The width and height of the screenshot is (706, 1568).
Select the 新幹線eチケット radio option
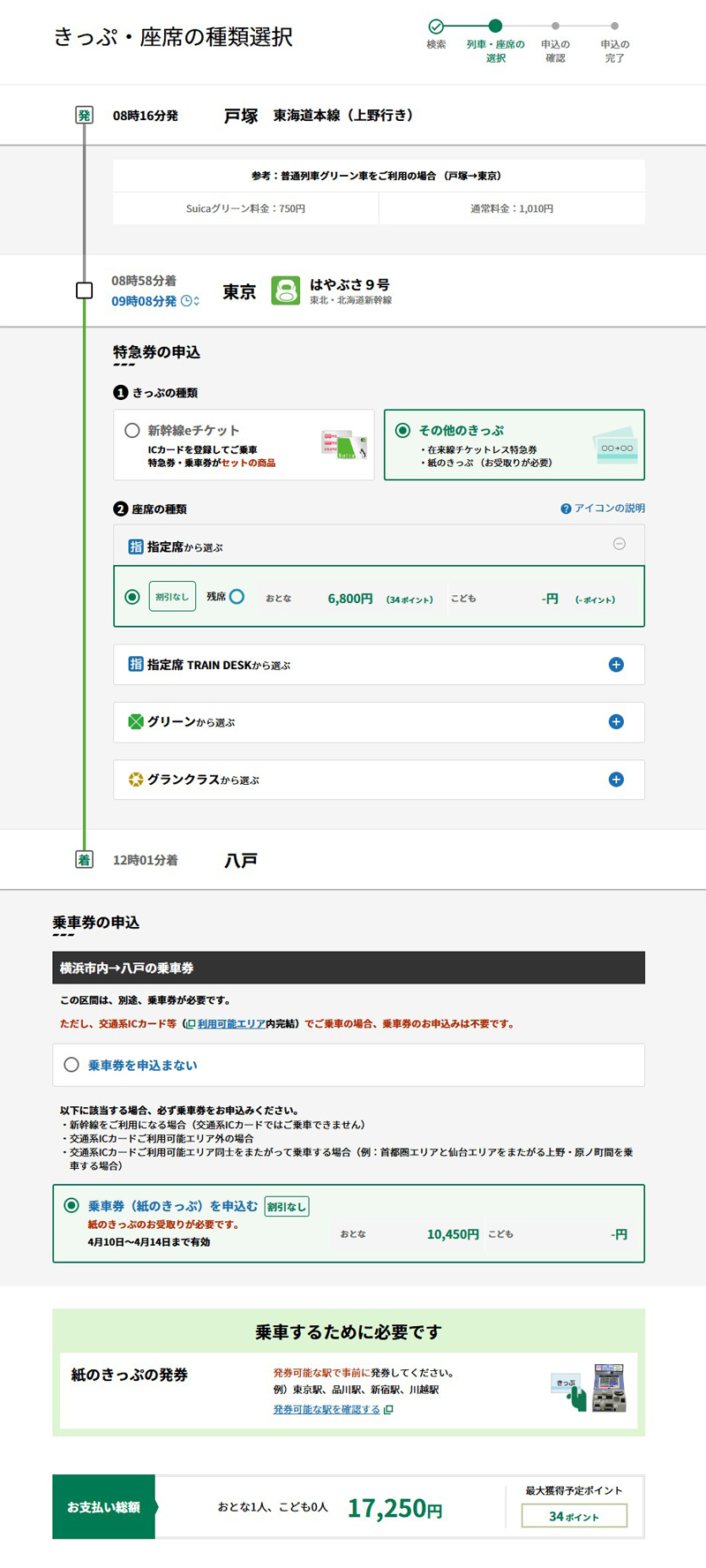point(132,431)
